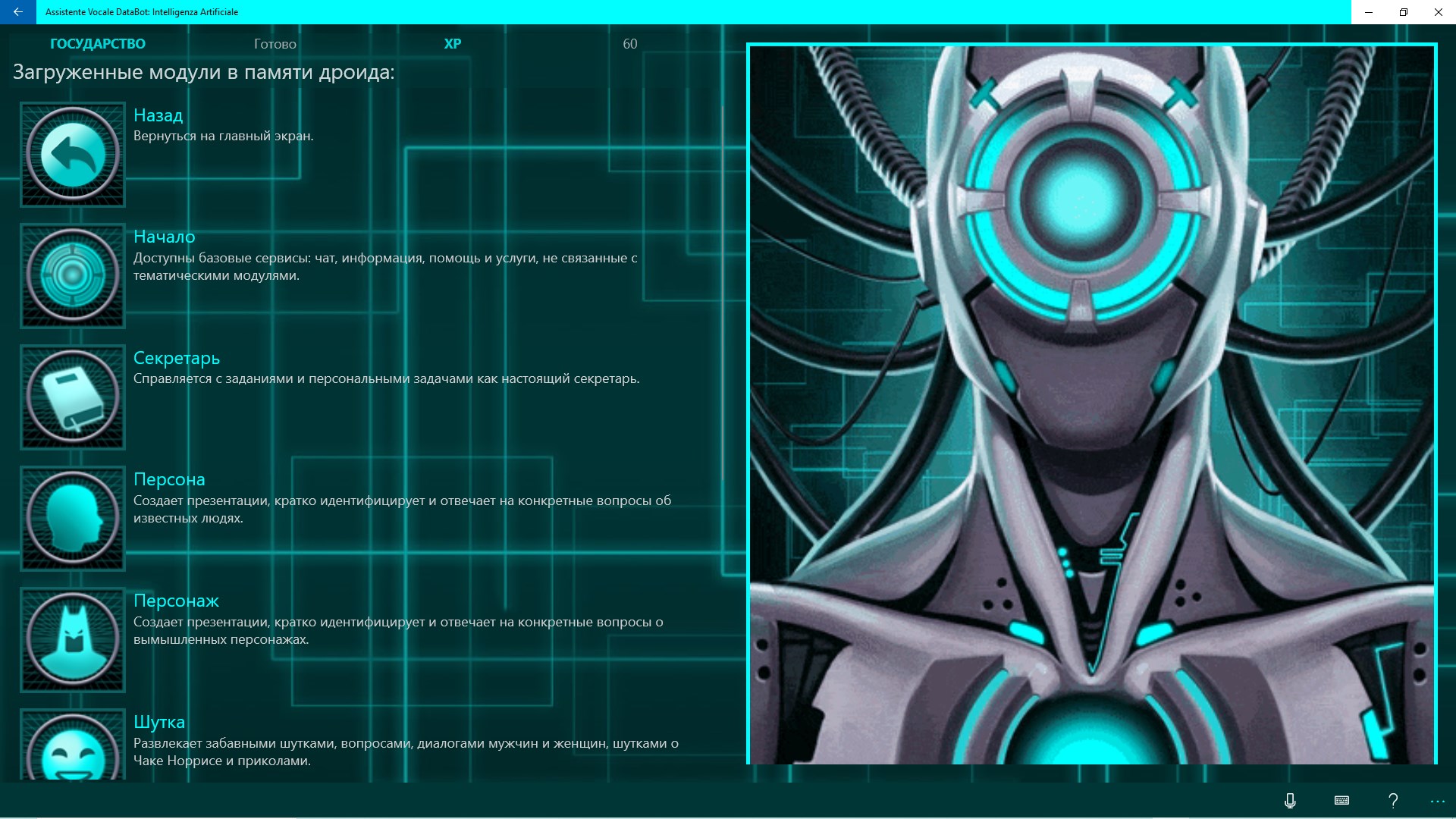Viewport: 1456px width, 819px height.
Task: Click the Шутка description about Чаке Норрисе
Action: click(x=406, y=752)
